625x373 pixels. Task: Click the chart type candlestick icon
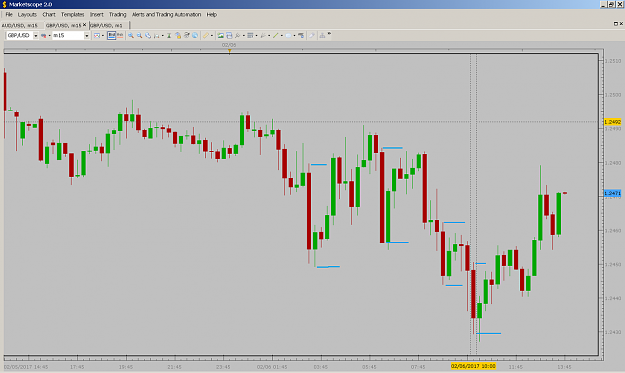click(x=97, y=35)
